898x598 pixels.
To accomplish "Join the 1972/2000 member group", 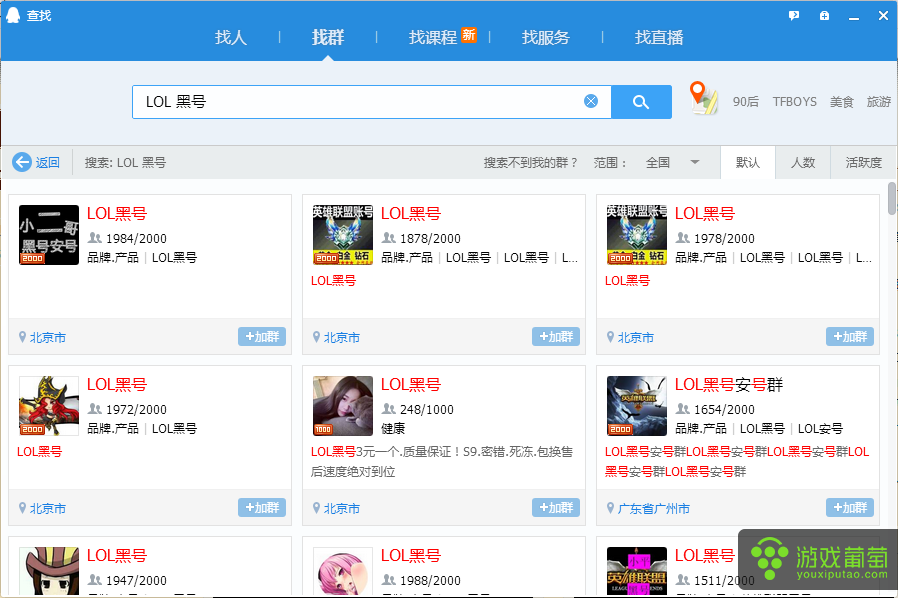I will [262, 507].
